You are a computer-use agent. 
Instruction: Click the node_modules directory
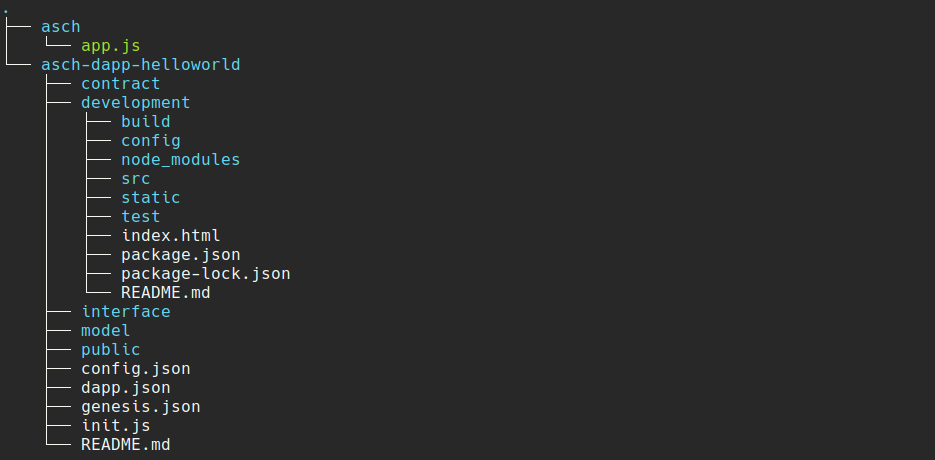coord(181,160)
